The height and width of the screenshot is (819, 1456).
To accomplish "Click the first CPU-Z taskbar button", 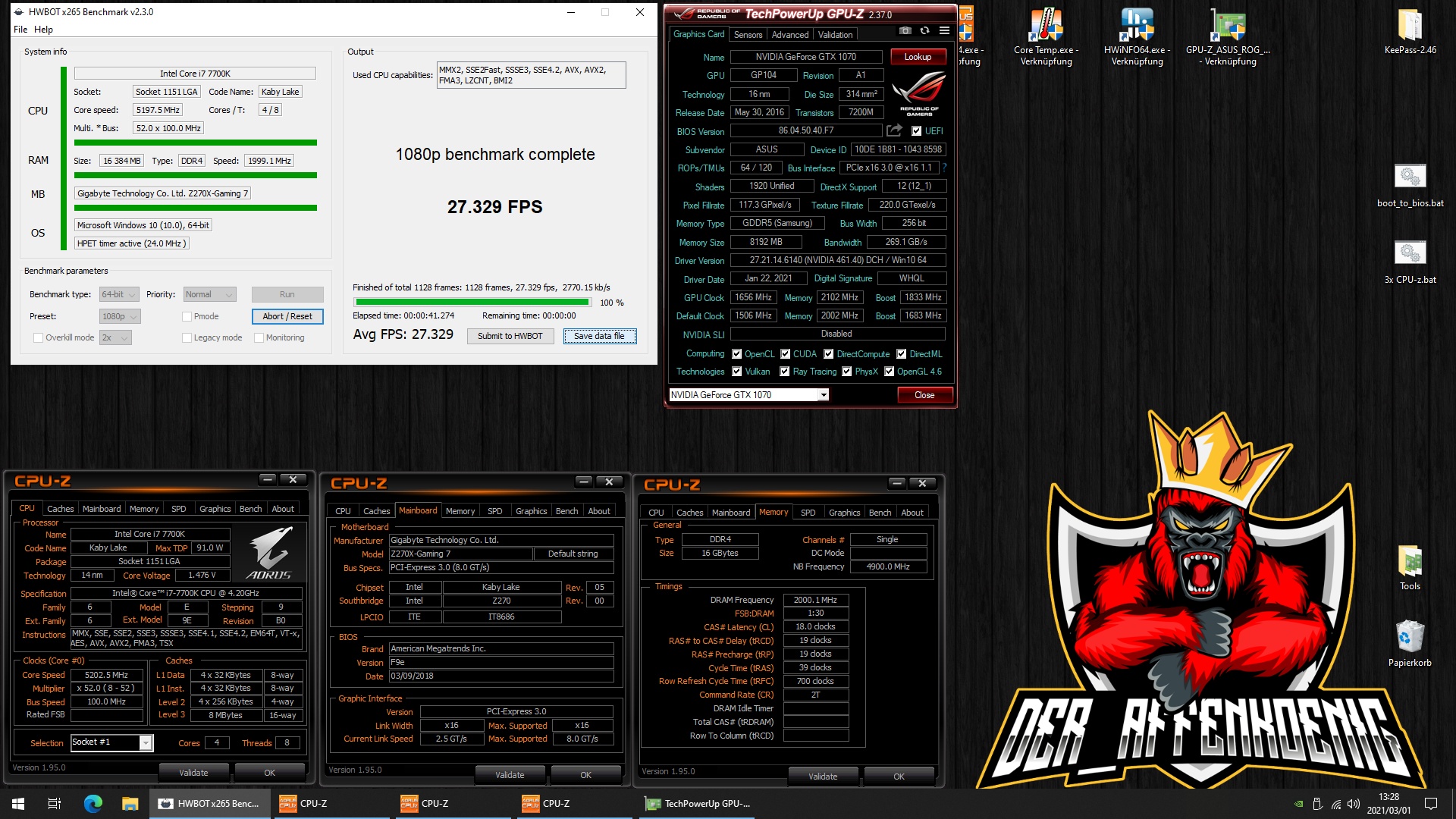I will 331,804.
